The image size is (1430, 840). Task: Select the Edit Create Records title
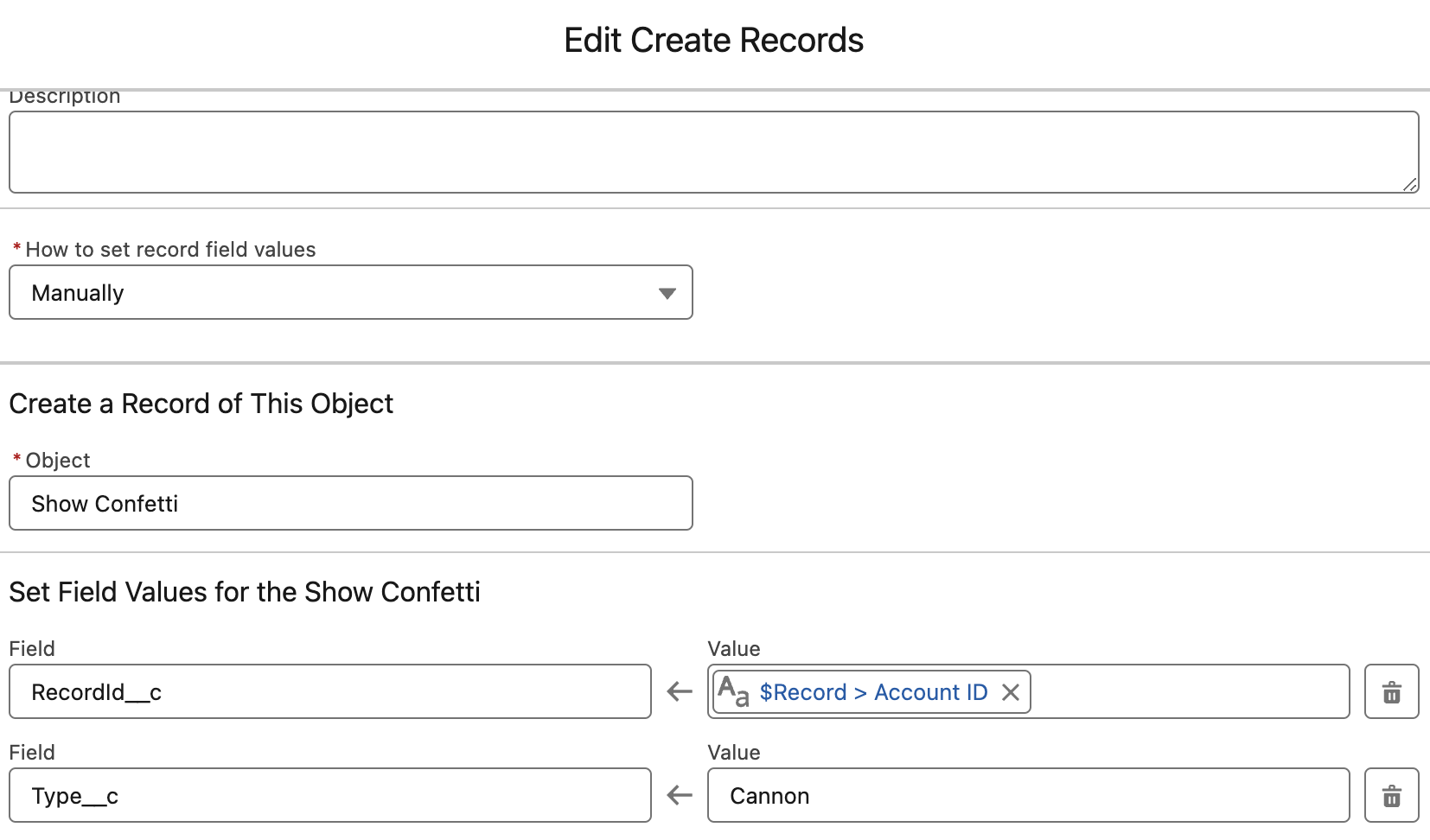(714, 40)
